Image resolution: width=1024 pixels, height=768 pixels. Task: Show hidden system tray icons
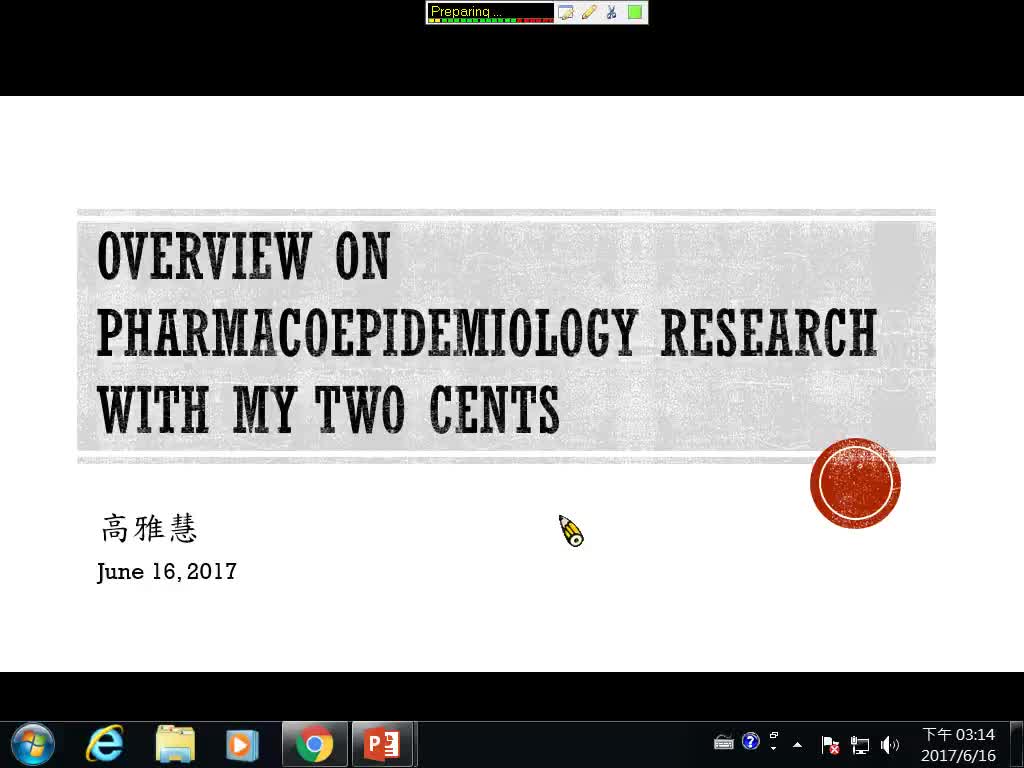pyautogui.click(x=797, y=744)
